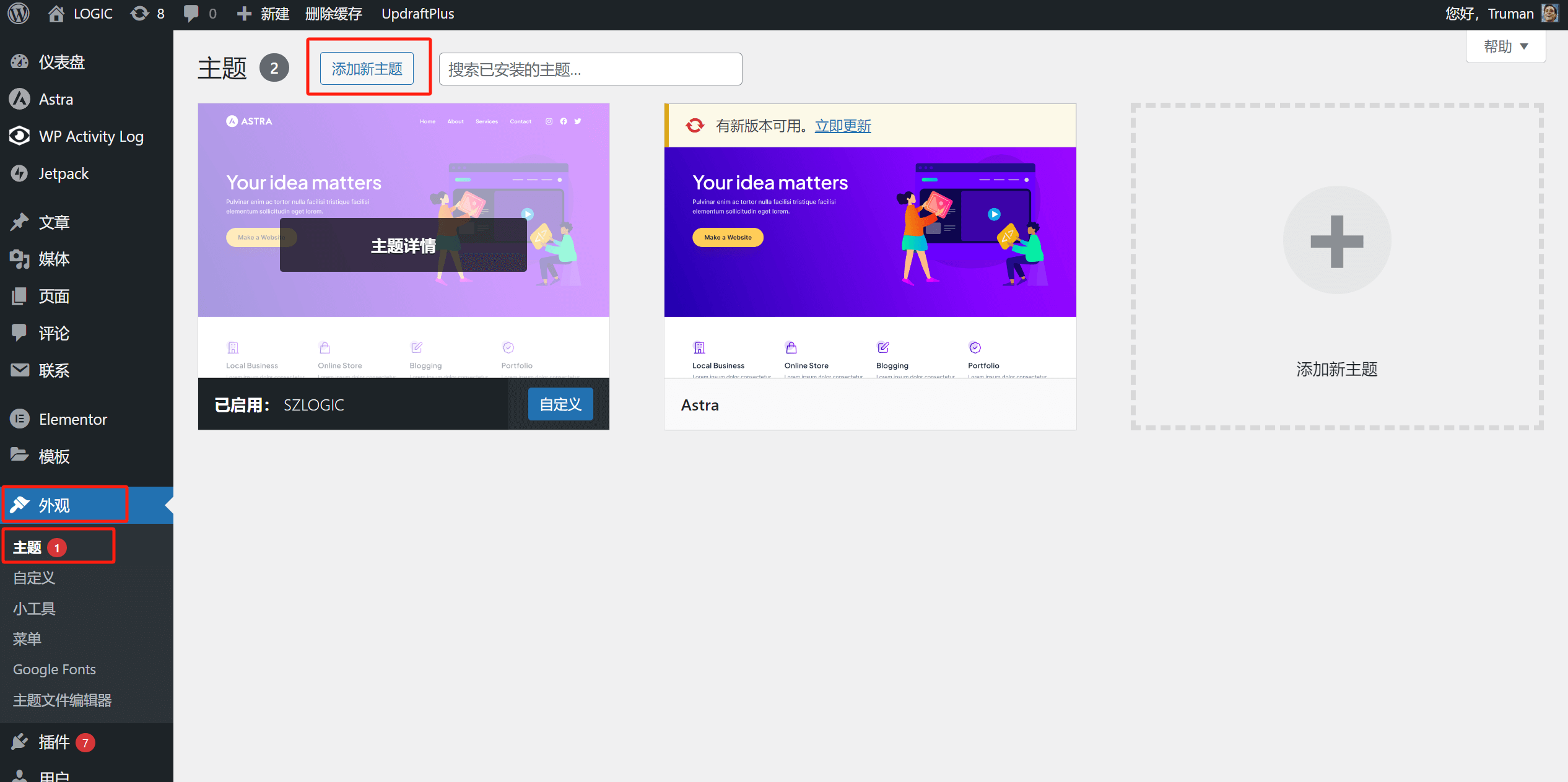Click the 仪表盘 dashboard gauge icon
Viewport: 1568px width, 782px height.
click(20, 62)
